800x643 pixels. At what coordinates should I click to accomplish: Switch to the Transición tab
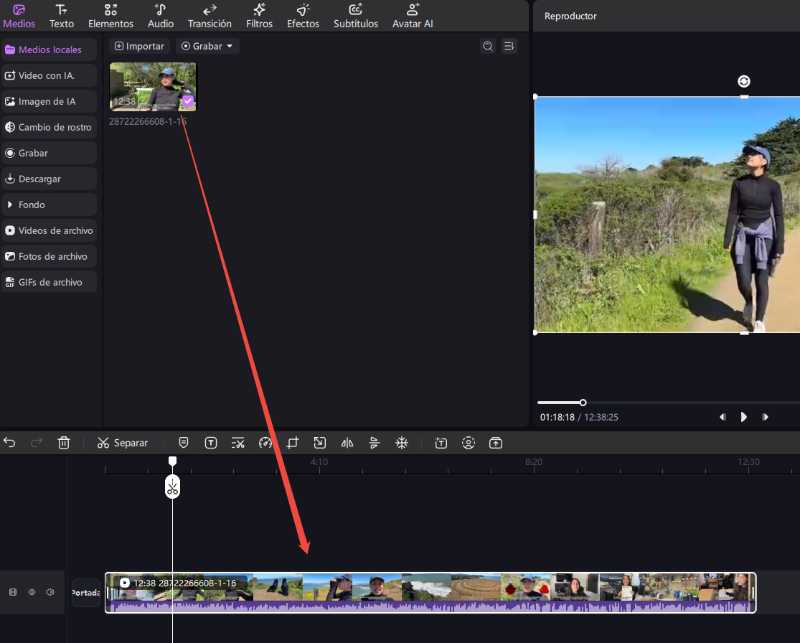click(x=209, y=16)
